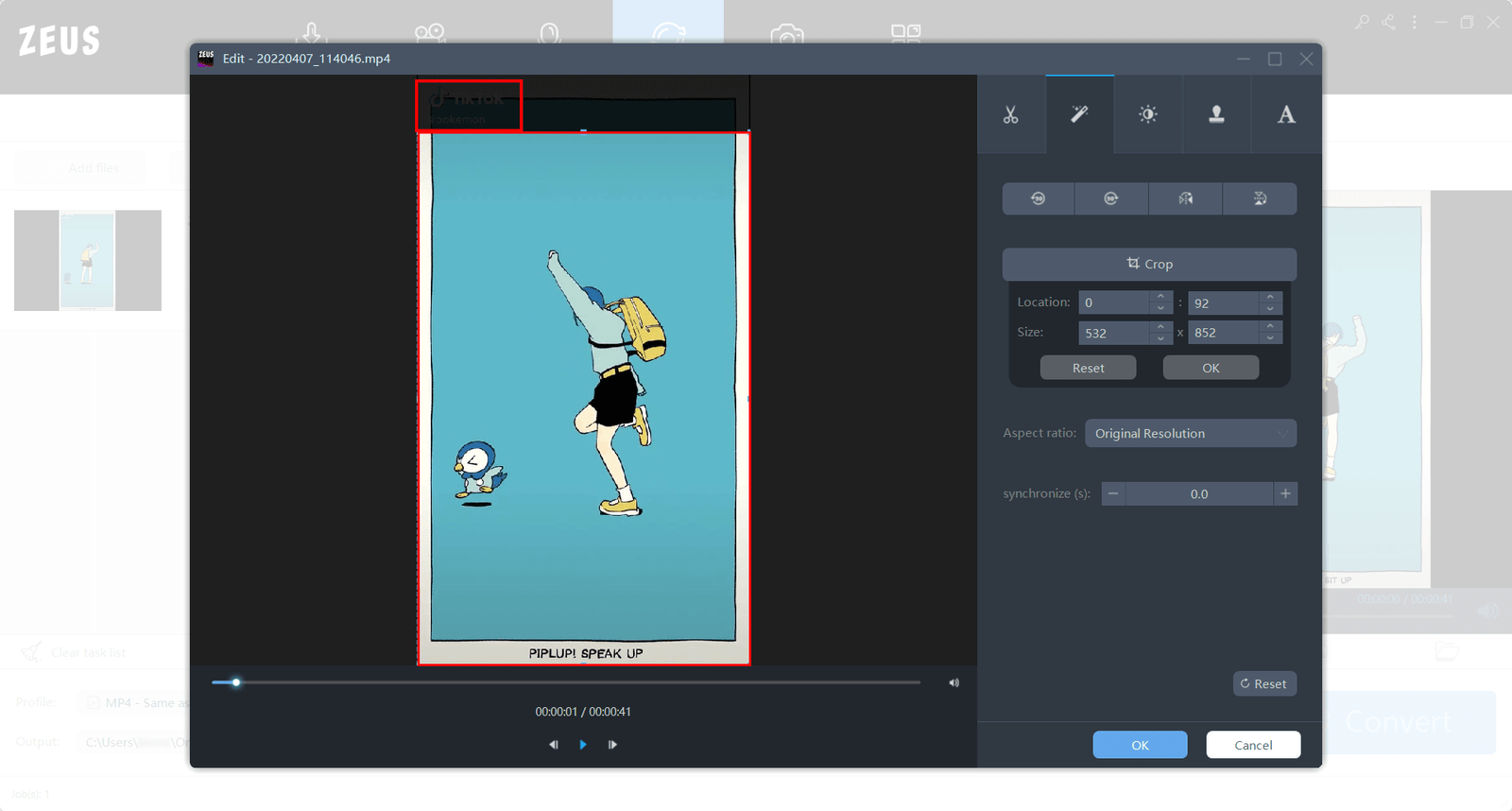The height and width of the screenshot is (811, 1512).
Task: Click the Location Y field showing 92
Action: [x=1223, y=302]
